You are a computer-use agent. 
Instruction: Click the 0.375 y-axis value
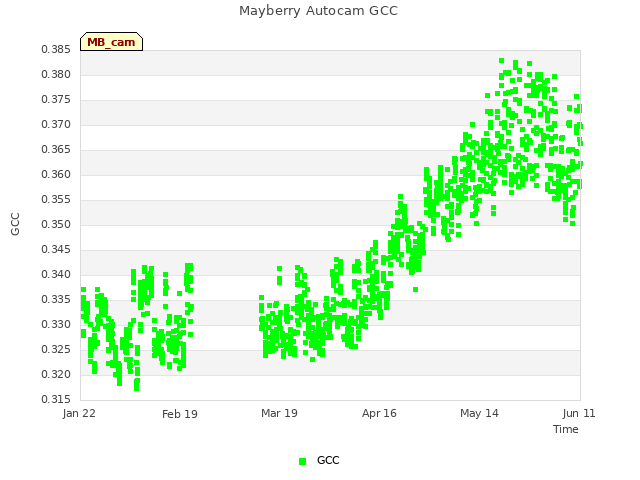click(56, 99)
